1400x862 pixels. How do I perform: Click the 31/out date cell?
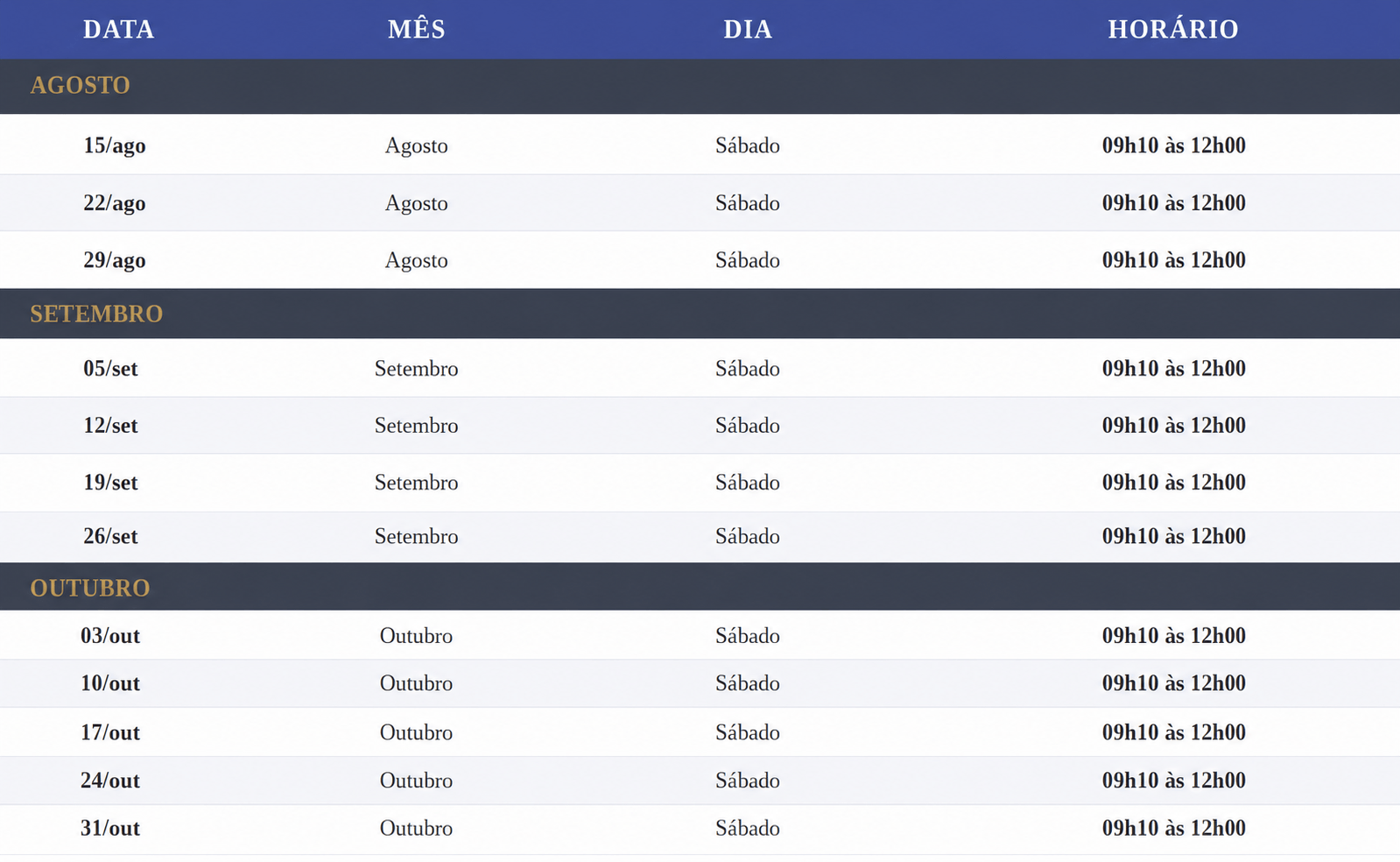pyautogui.click(x=110, y=829)
